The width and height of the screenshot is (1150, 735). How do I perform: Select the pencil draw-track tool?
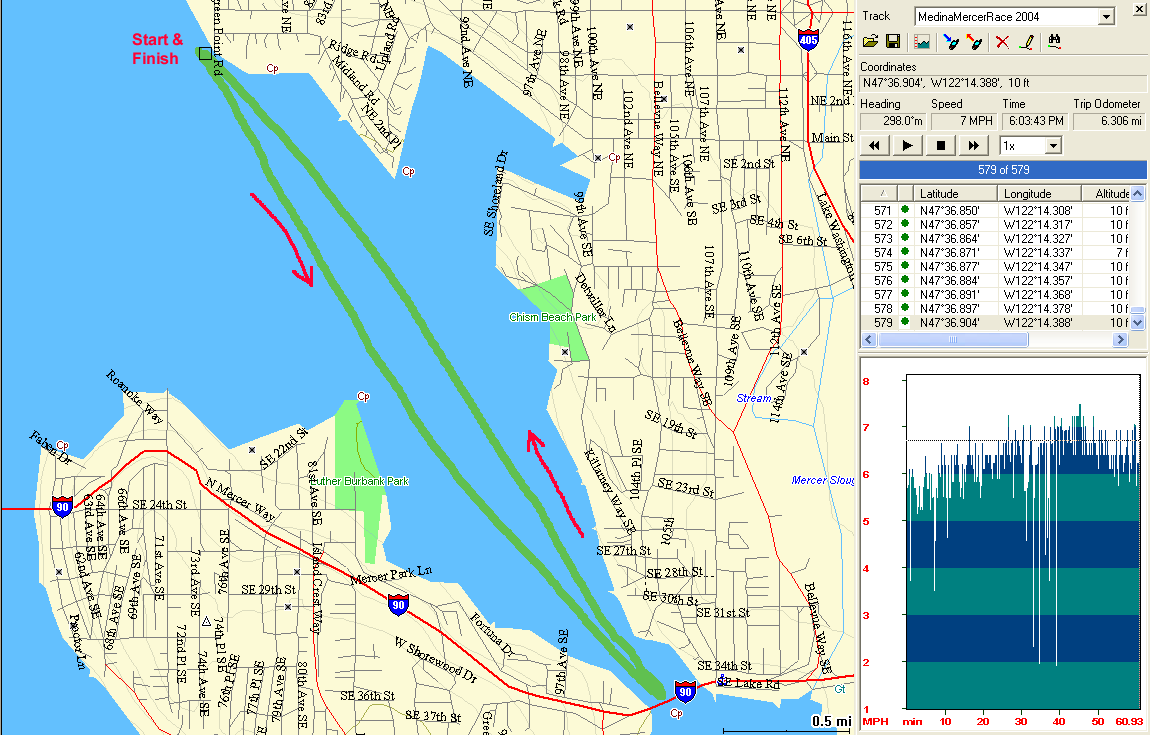click(x=1025, y=42)
